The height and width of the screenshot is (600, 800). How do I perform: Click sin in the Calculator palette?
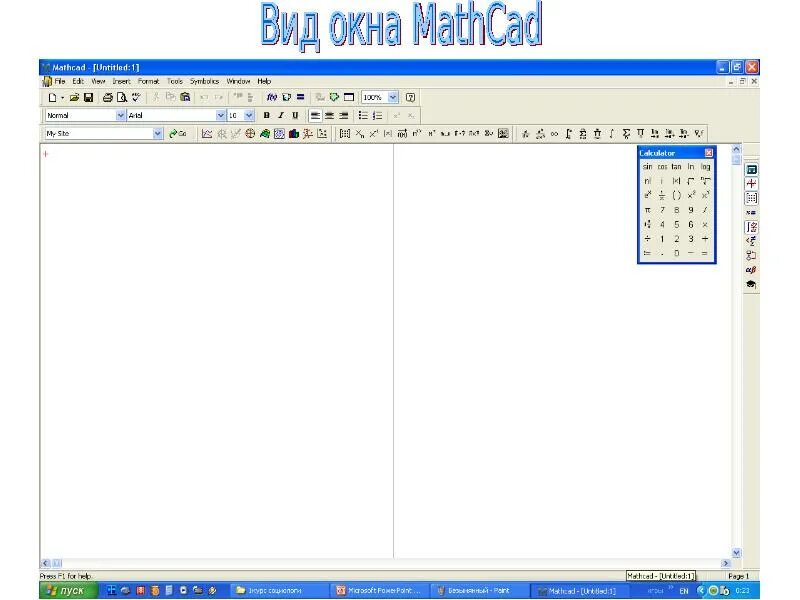coord(647,167)
